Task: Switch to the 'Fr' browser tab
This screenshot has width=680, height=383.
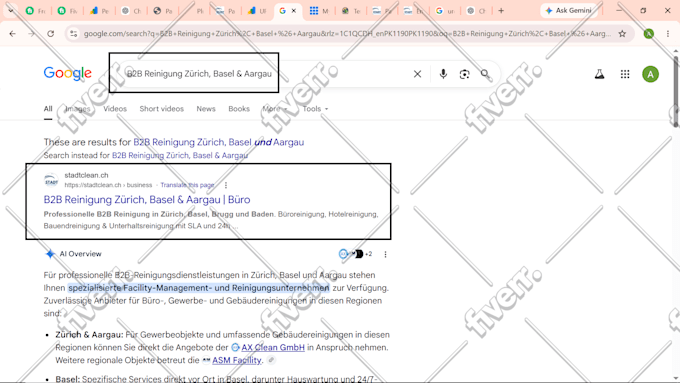Action: (x=36, y=11)
